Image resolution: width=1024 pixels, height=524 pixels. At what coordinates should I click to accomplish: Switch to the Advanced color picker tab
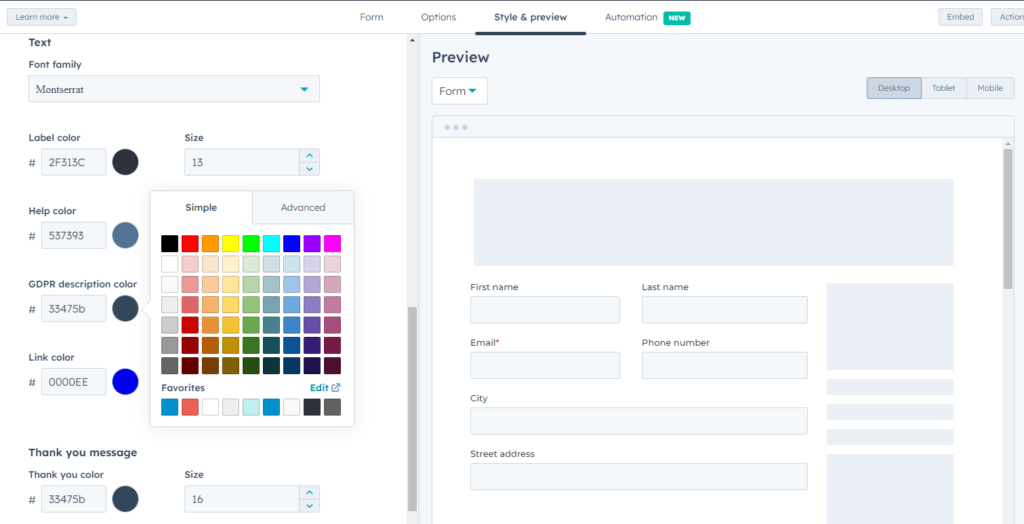(x=303, y=208)
